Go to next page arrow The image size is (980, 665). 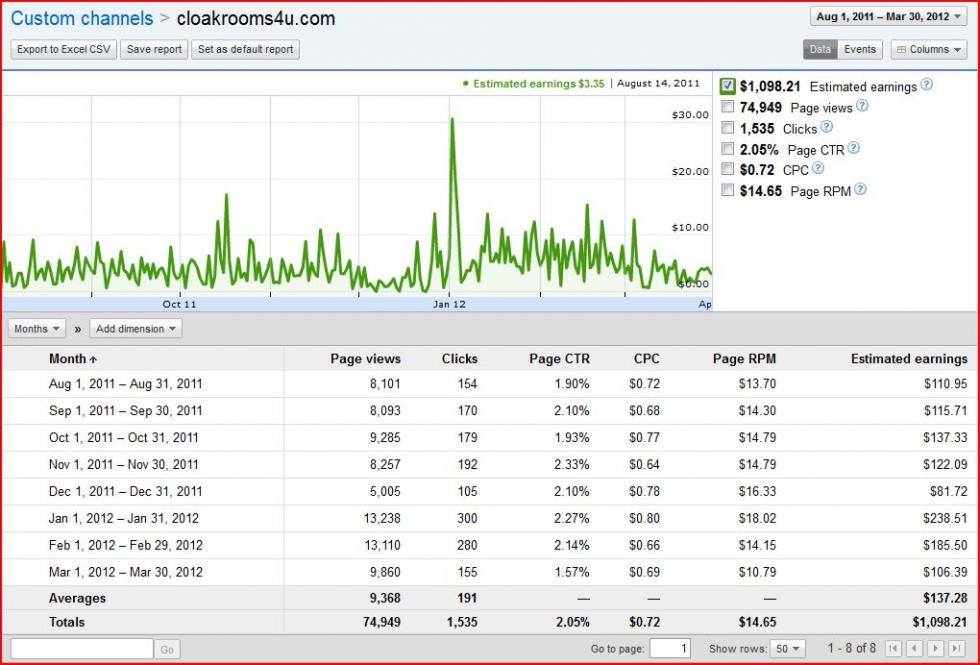pyautogui.click(x=936, y=649)
